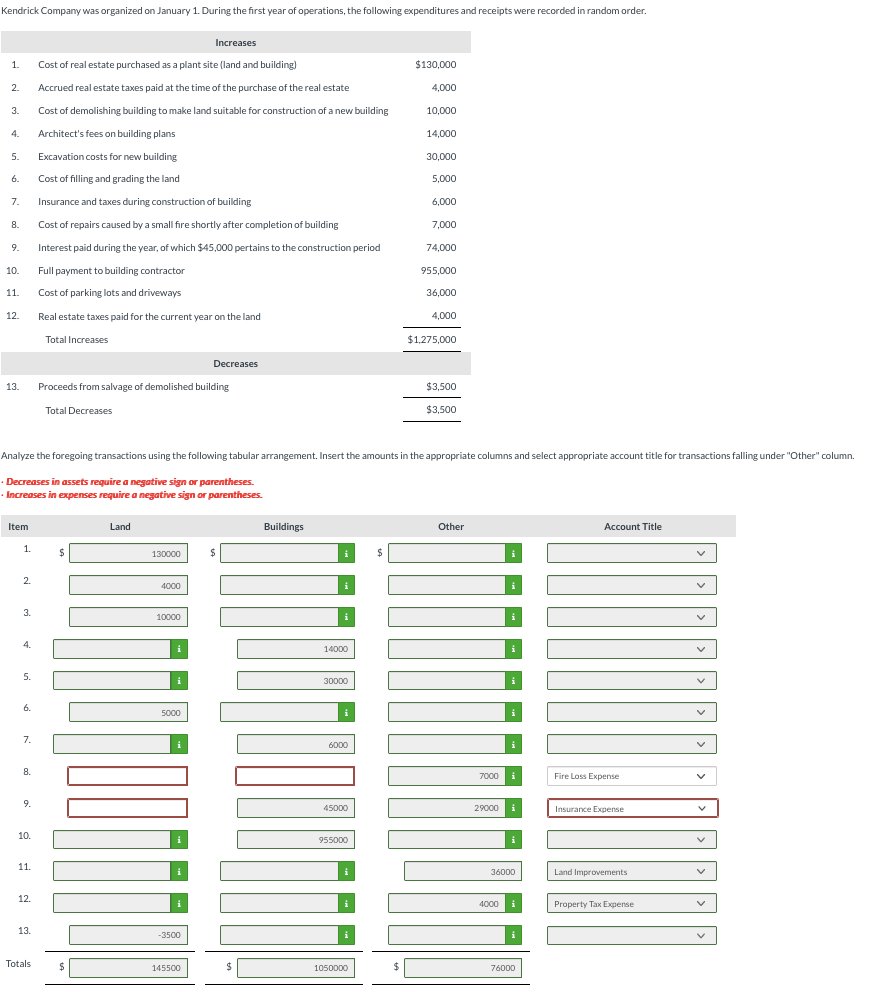892x992 pixels.
Task: Click Buildings field containing 14000
Action: 296,649
